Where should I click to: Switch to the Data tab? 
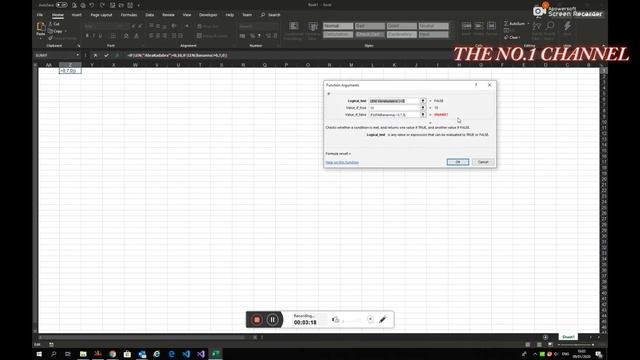150,15
